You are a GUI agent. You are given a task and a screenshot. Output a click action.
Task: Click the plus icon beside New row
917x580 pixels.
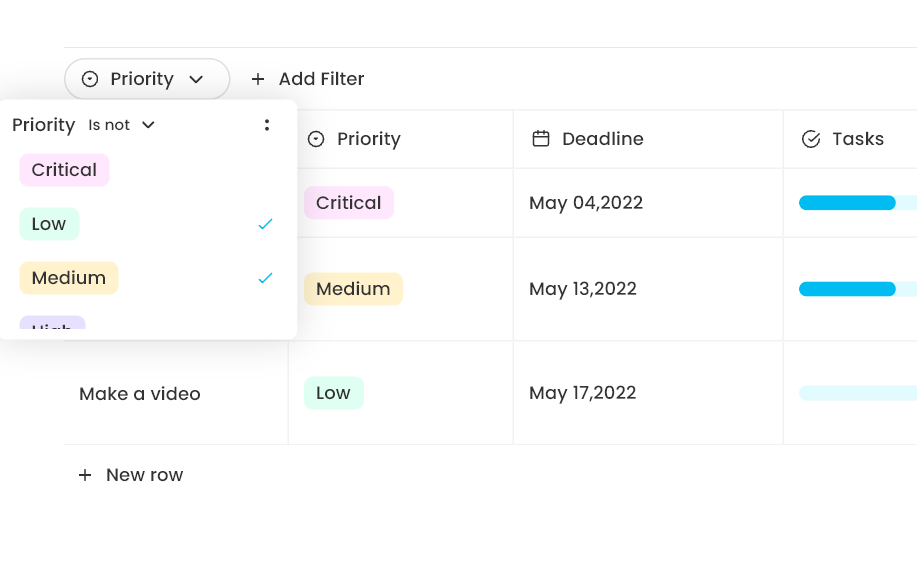pos(85,475)
